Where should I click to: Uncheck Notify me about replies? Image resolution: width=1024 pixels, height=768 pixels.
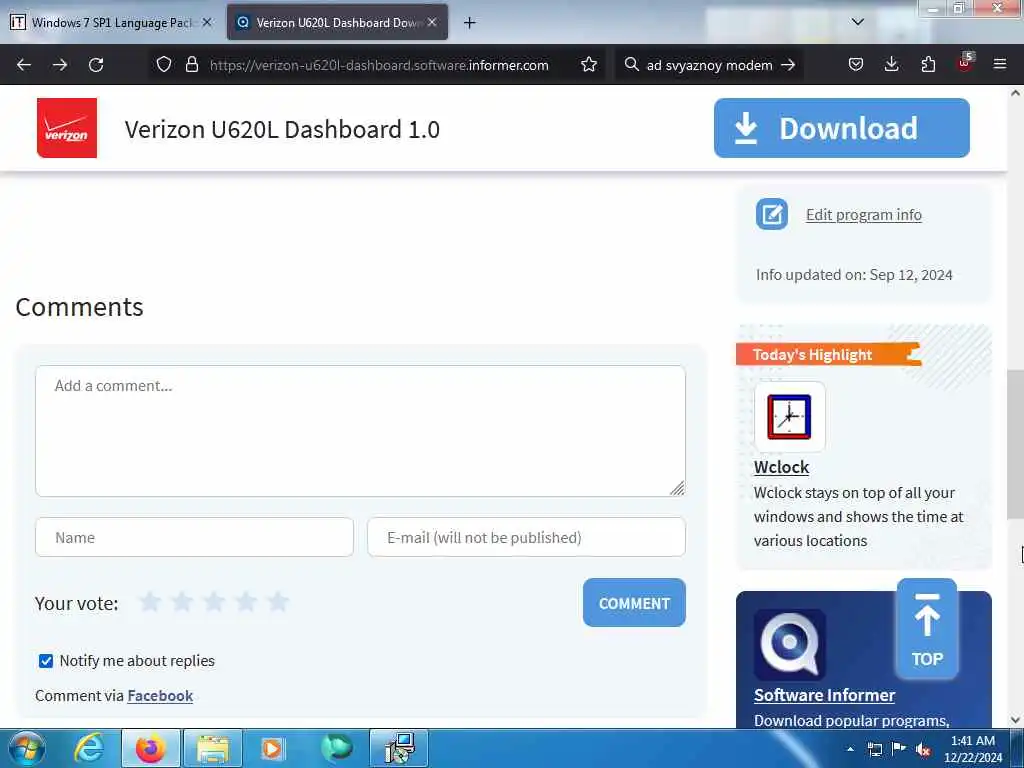point(46,661)
